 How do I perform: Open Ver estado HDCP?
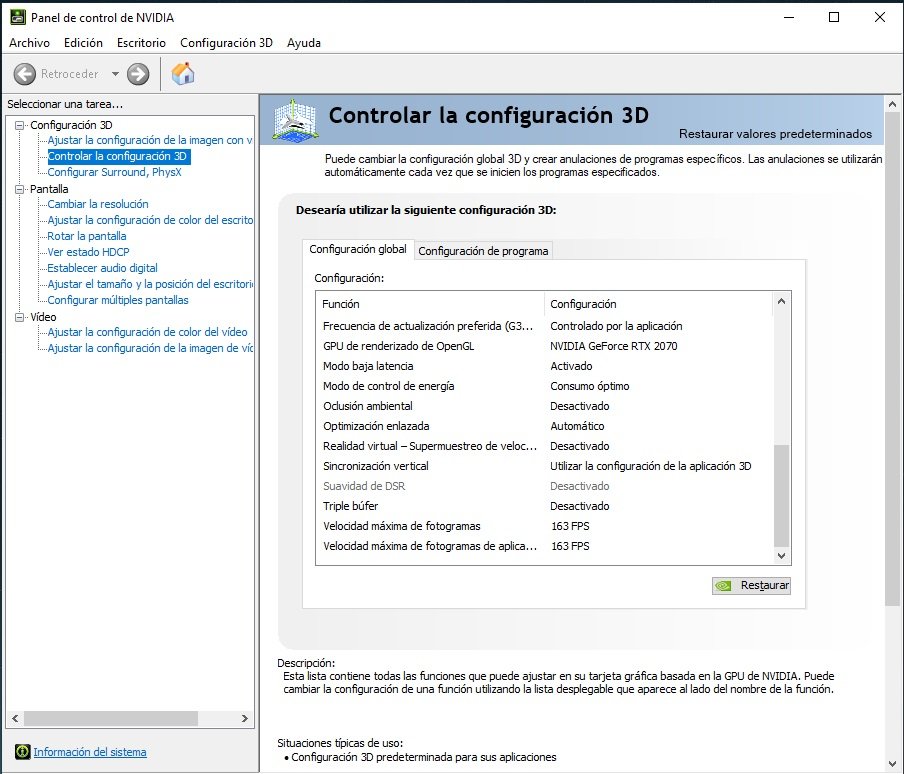88,252
